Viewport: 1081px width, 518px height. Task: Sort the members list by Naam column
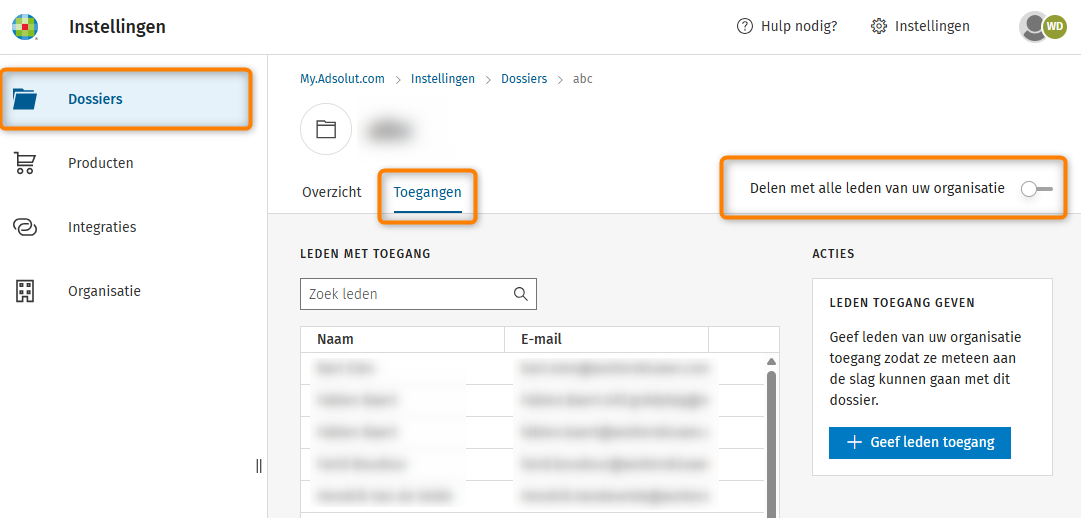coord(336,340)
